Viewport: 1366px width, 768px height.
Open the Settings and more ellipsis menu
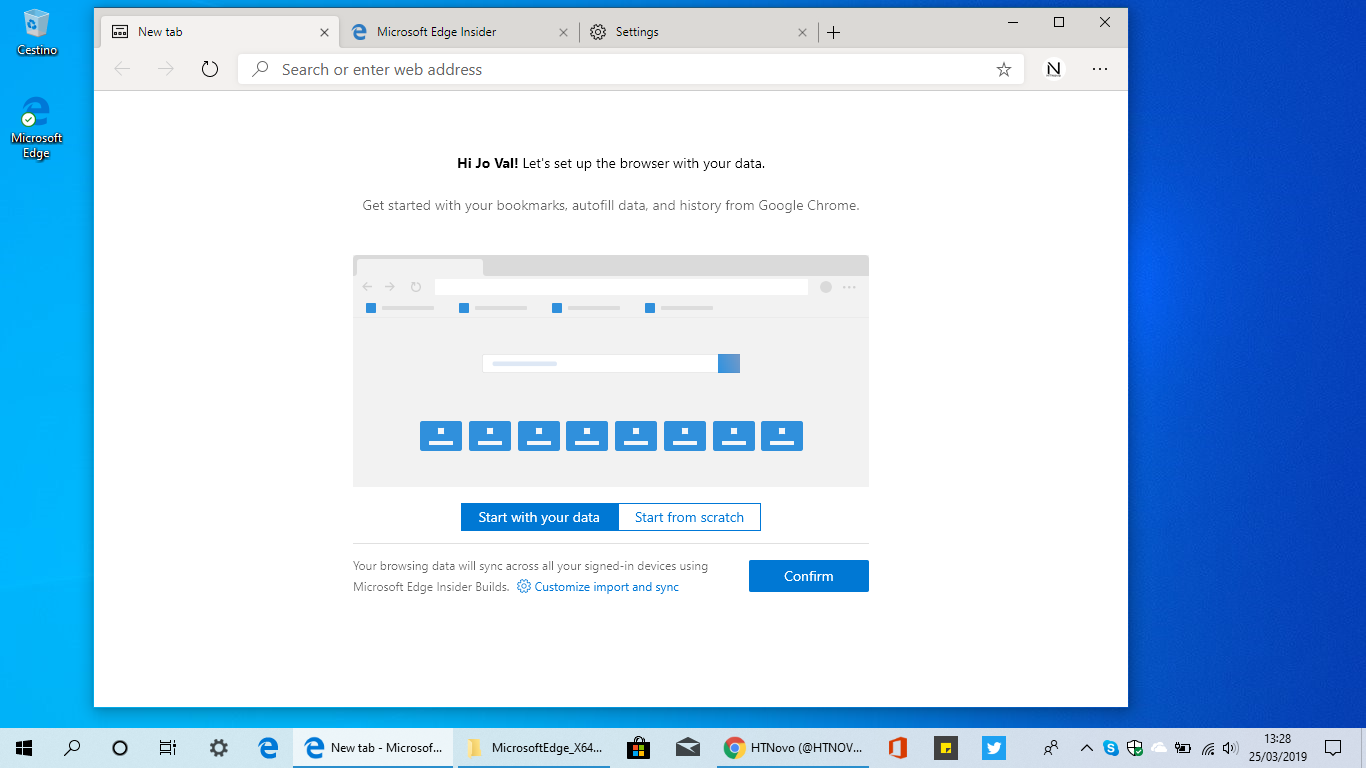[1100, 69]
